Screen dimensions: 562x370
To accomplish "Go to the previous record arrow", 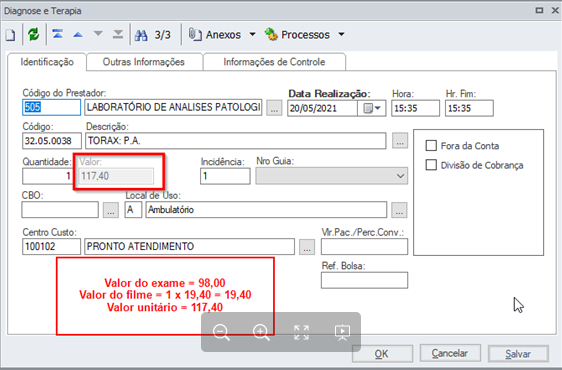I will [x=78, y=35].
